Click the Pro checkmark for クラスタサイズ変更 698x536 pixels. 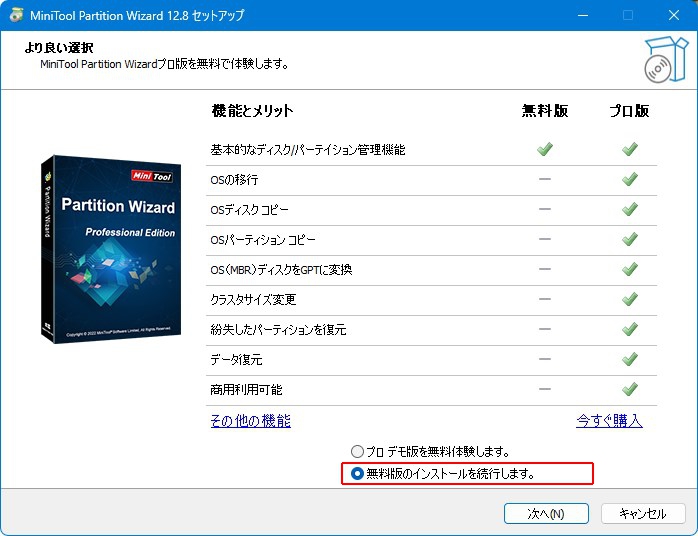point(629,299)
